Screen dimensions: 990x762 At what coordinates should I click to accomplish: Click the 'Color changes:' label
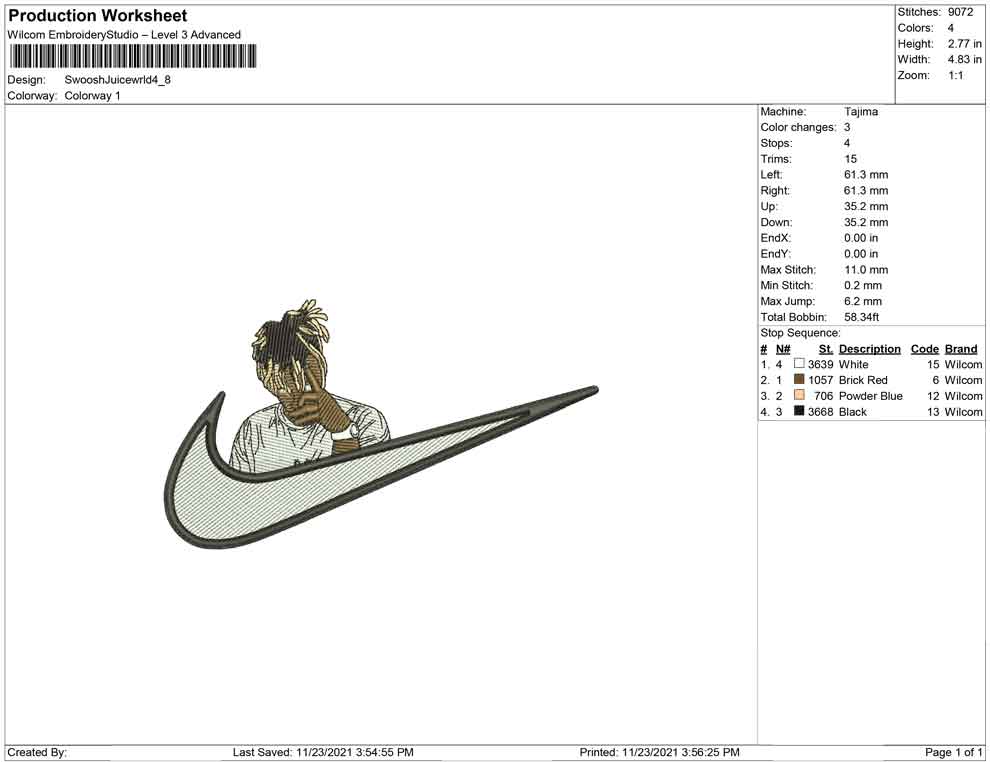[798, 127]
